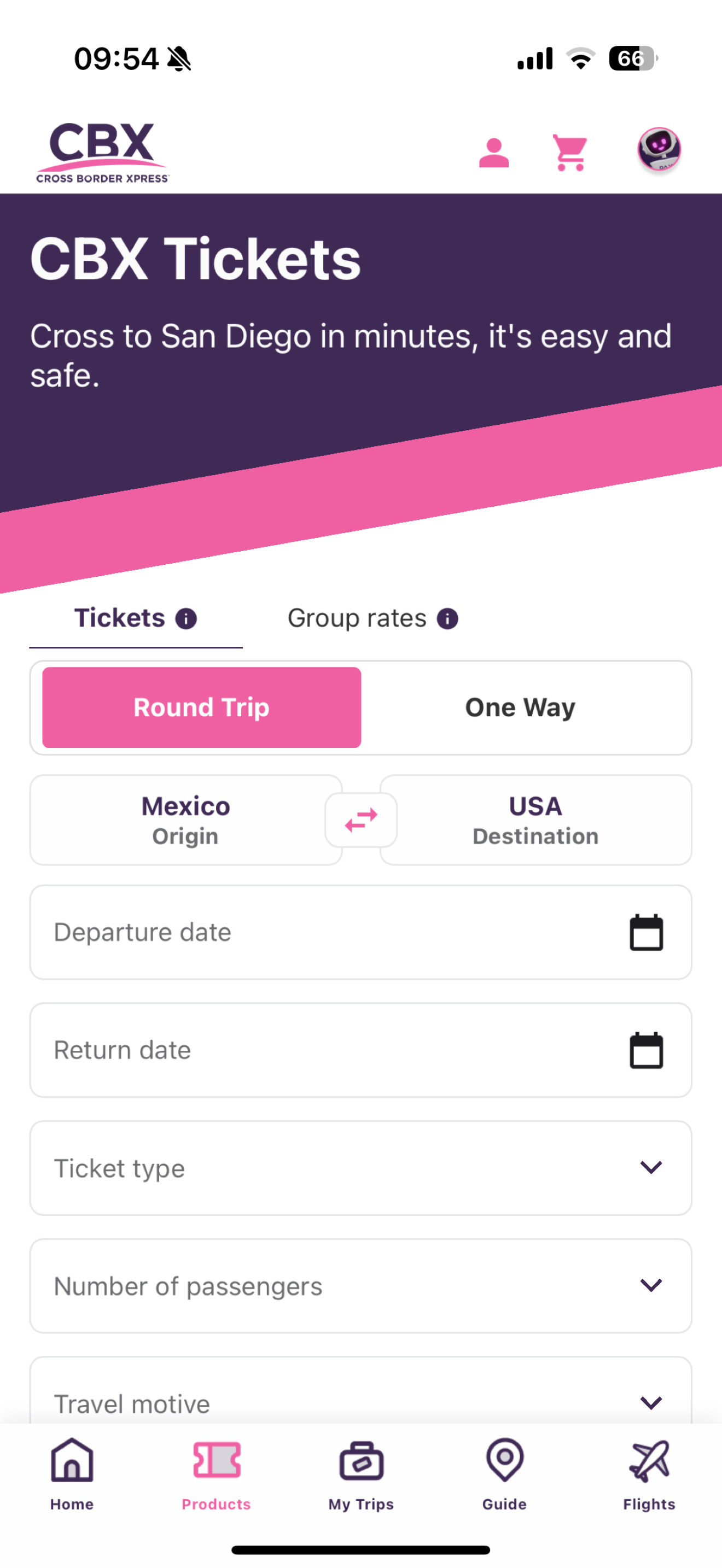
Task: Open the user profile icon
Action: point(494,153)
